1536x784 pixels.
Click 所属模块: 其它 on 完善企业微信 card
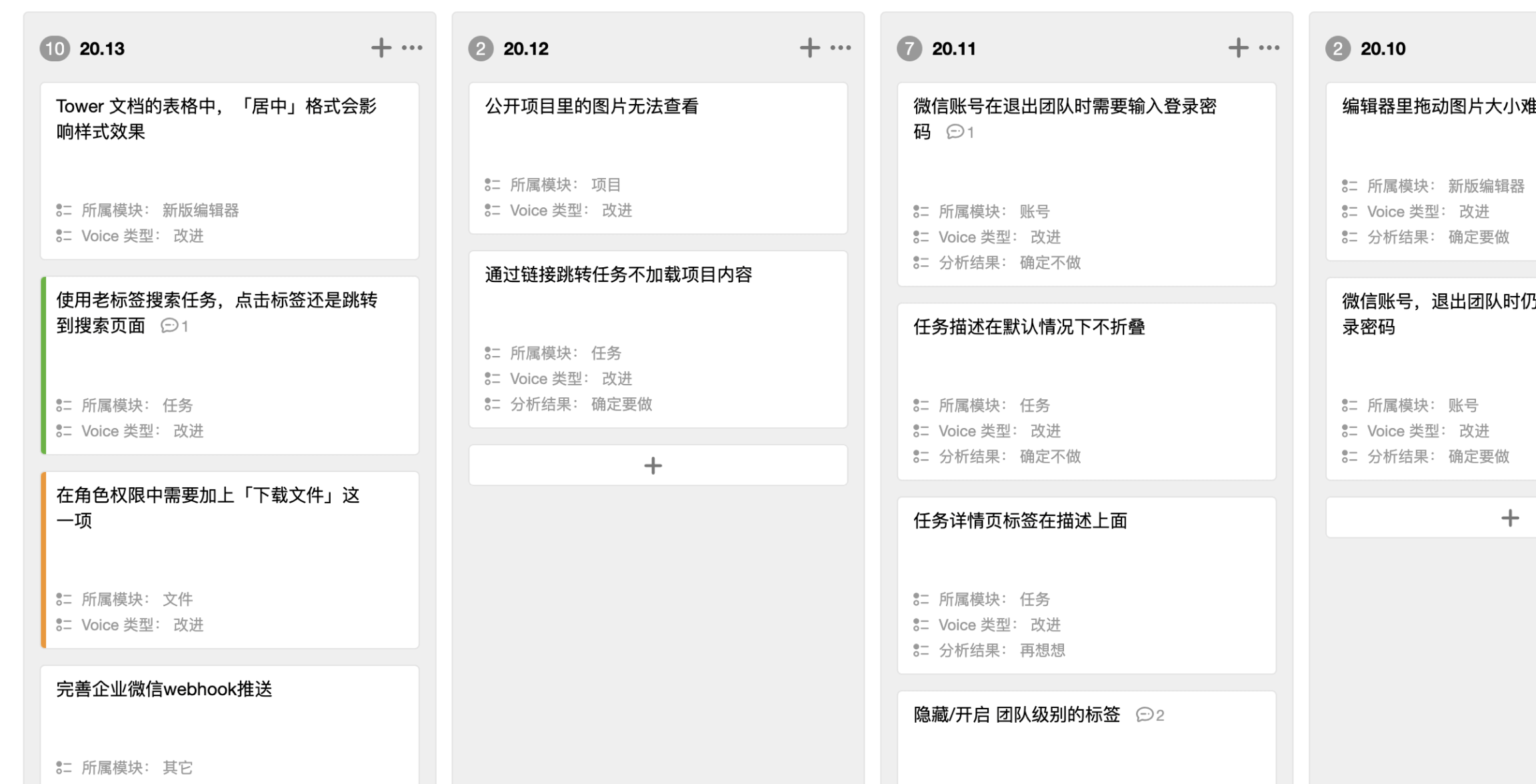[x=125, y=768]
